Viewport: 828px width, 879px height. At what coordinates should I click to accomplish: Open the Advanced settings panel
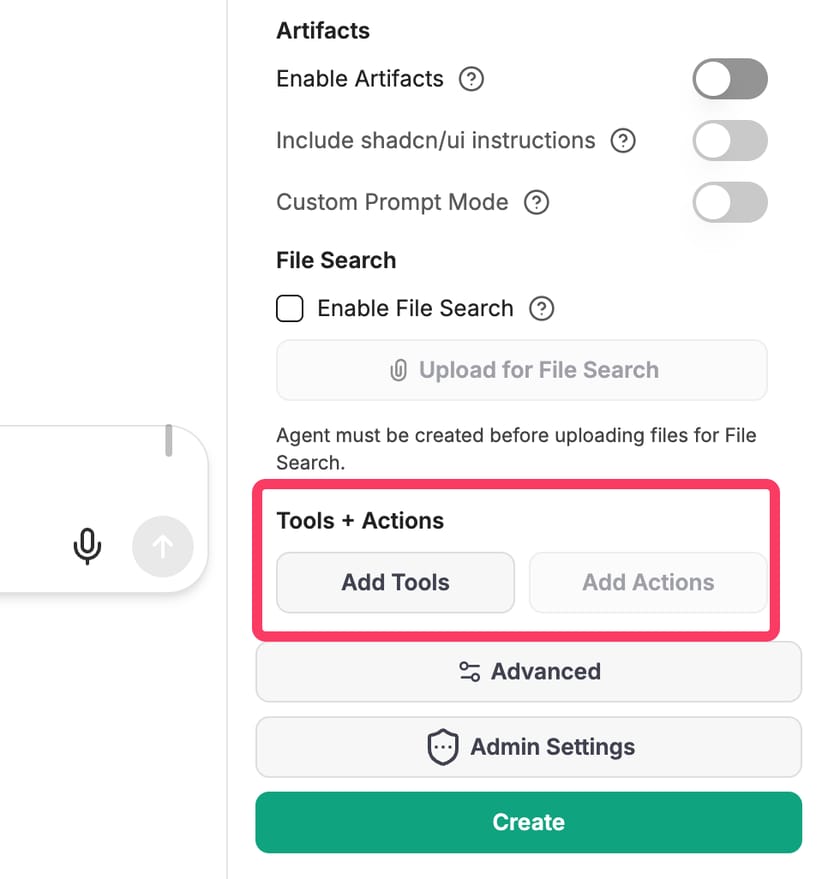click(529, 672)
